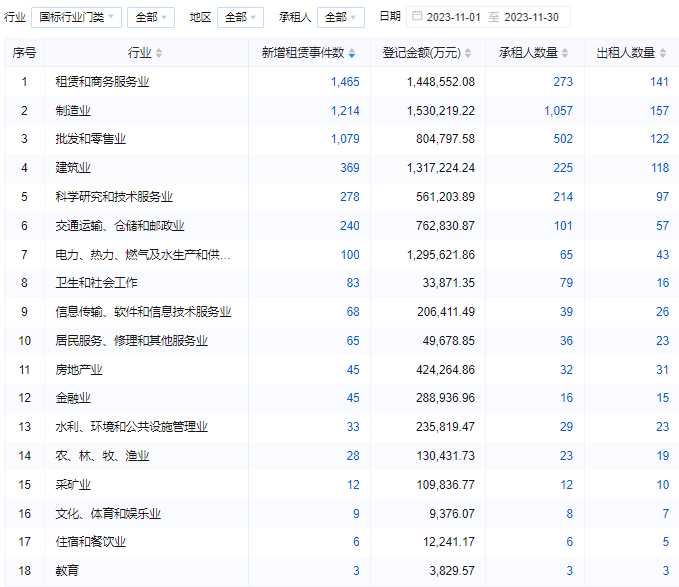
Task: Select 制造业 industry name
Action: tap(73, 111)
